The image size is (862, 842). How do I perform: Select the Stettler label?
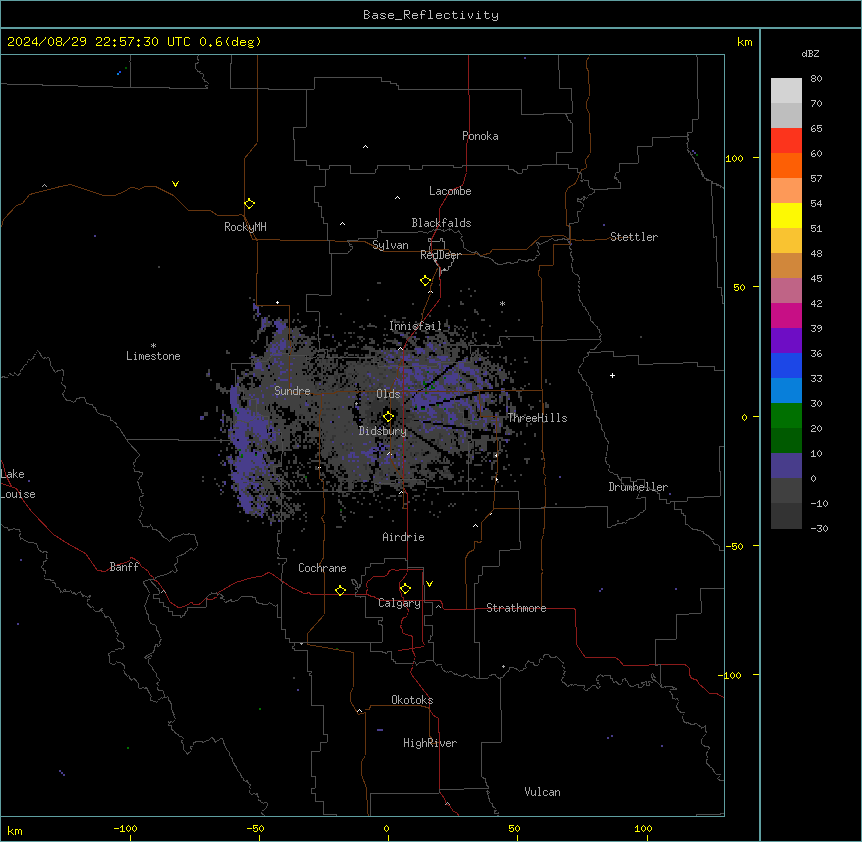[x=634, y=237]
